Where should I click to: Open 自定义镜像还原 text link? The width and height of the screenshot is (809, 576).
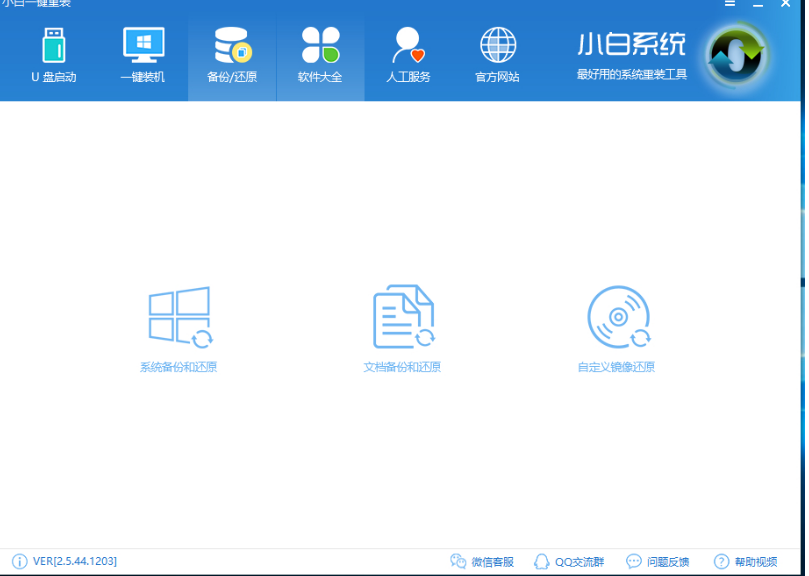coord(616,367)
